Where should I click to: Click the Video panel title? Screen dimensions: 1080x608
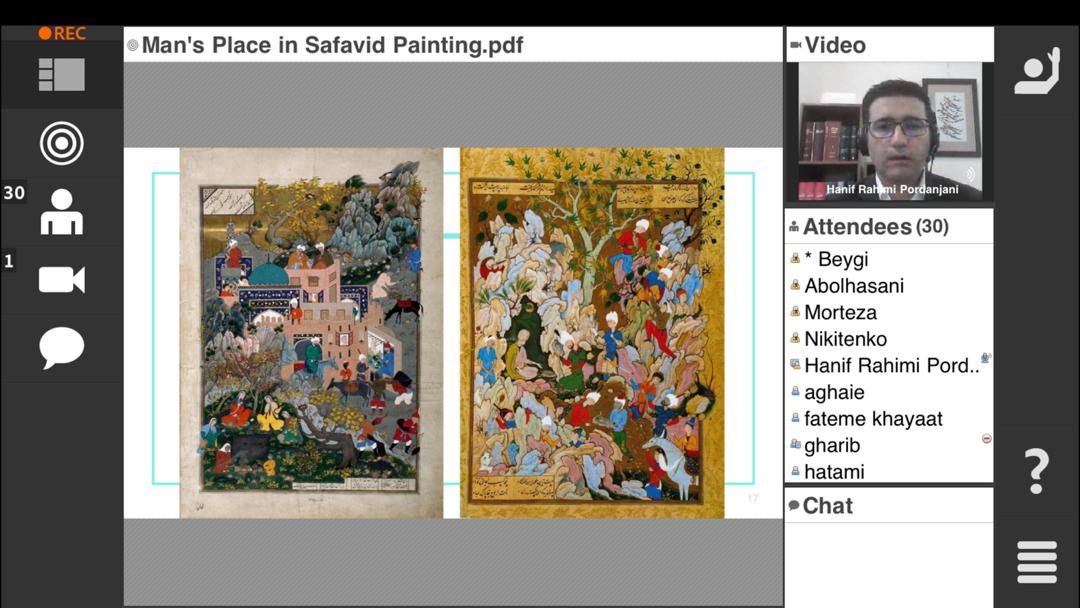pos(835,45)
